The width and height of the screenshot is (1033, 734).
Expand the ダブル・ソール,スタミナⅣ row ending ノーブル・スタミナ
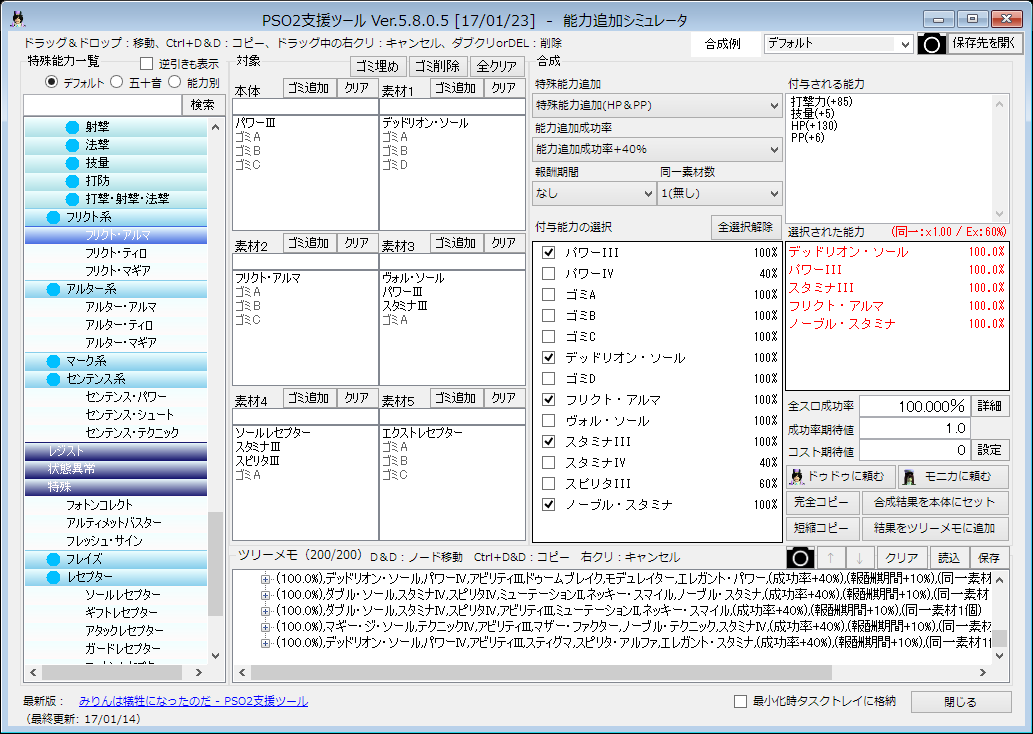tap(265, 595)
